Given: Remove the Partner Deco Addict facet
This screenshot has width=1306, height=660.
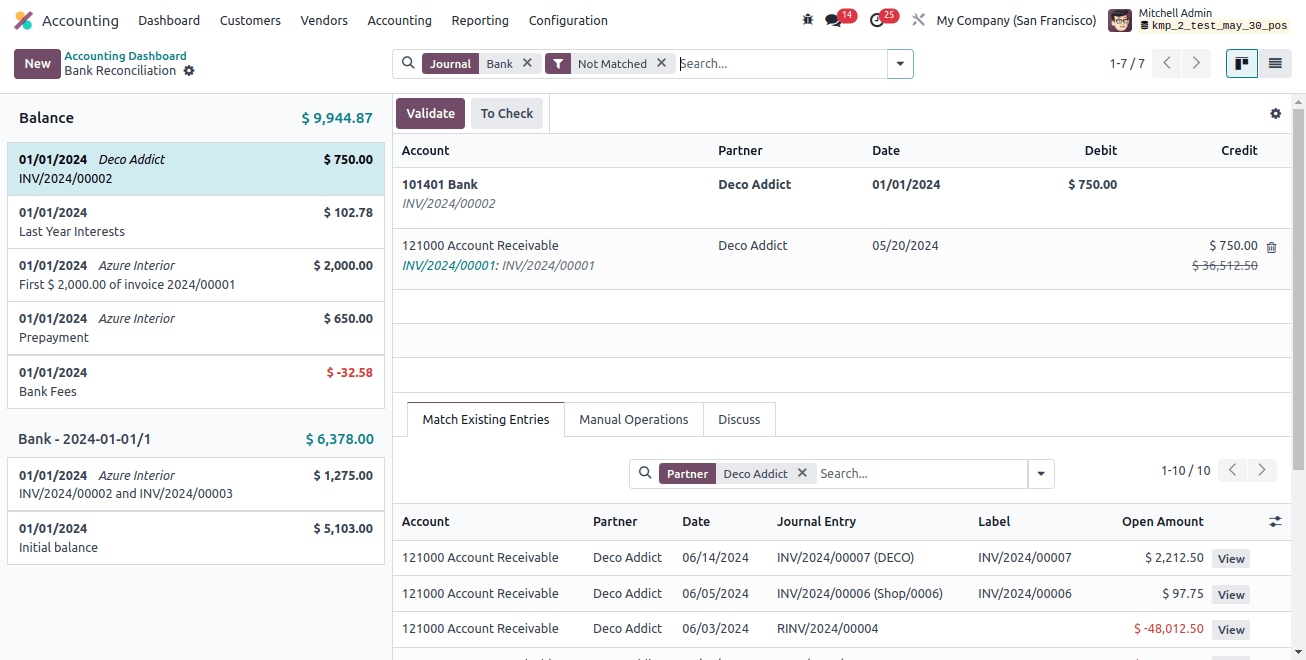Looking at the screenshot, I should click(x=802, y=473).
